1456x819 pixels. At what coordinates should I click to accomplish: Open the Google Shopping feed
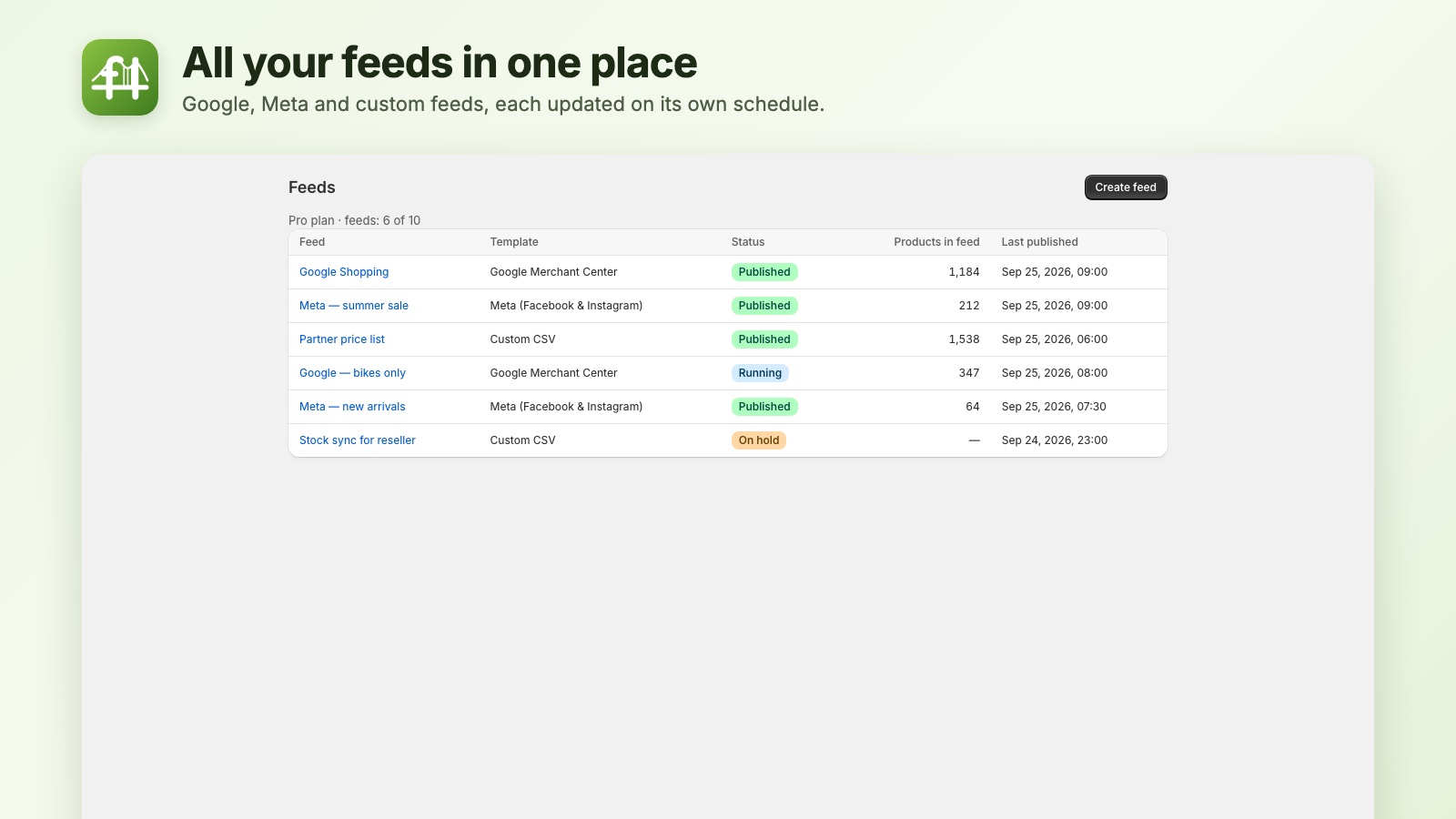[344, 272]
